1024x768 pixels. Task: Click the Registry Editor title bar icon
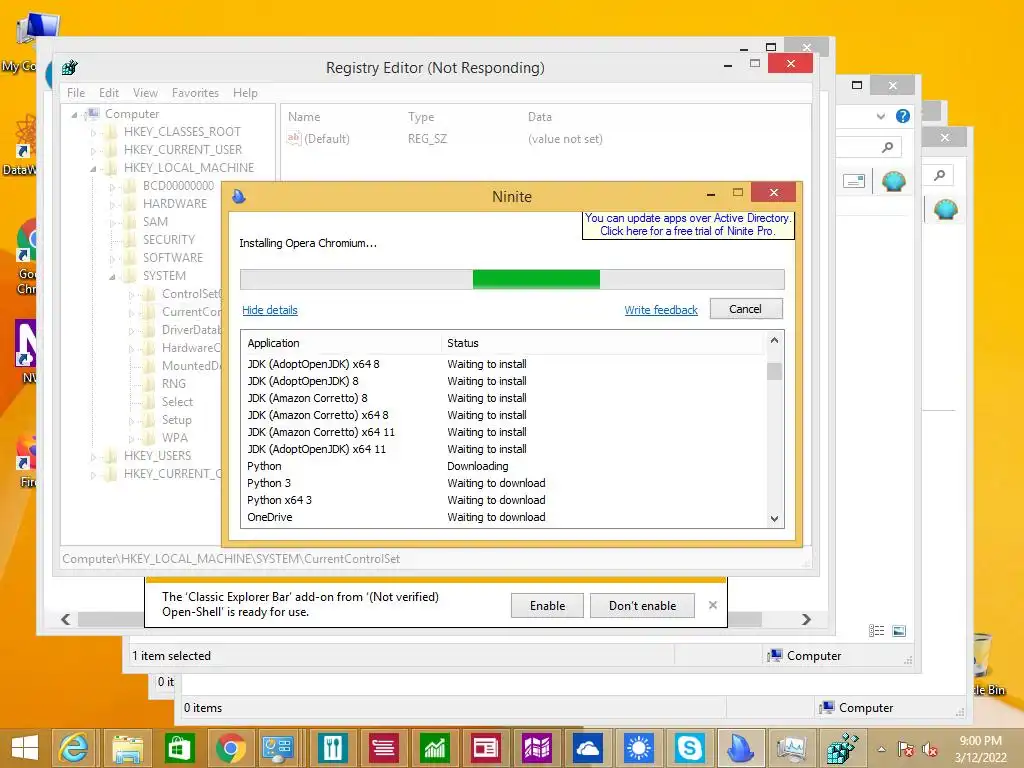pos(70,67)
